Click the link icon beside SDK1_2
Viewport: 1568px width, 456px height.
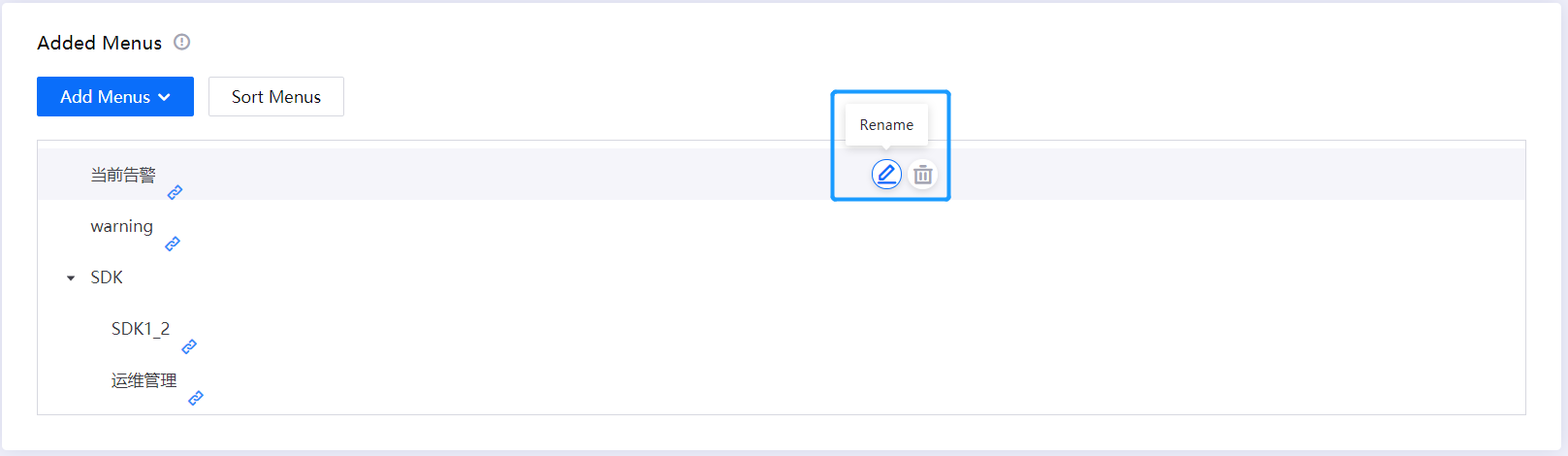pyautogui.click(x=189, y=346)
